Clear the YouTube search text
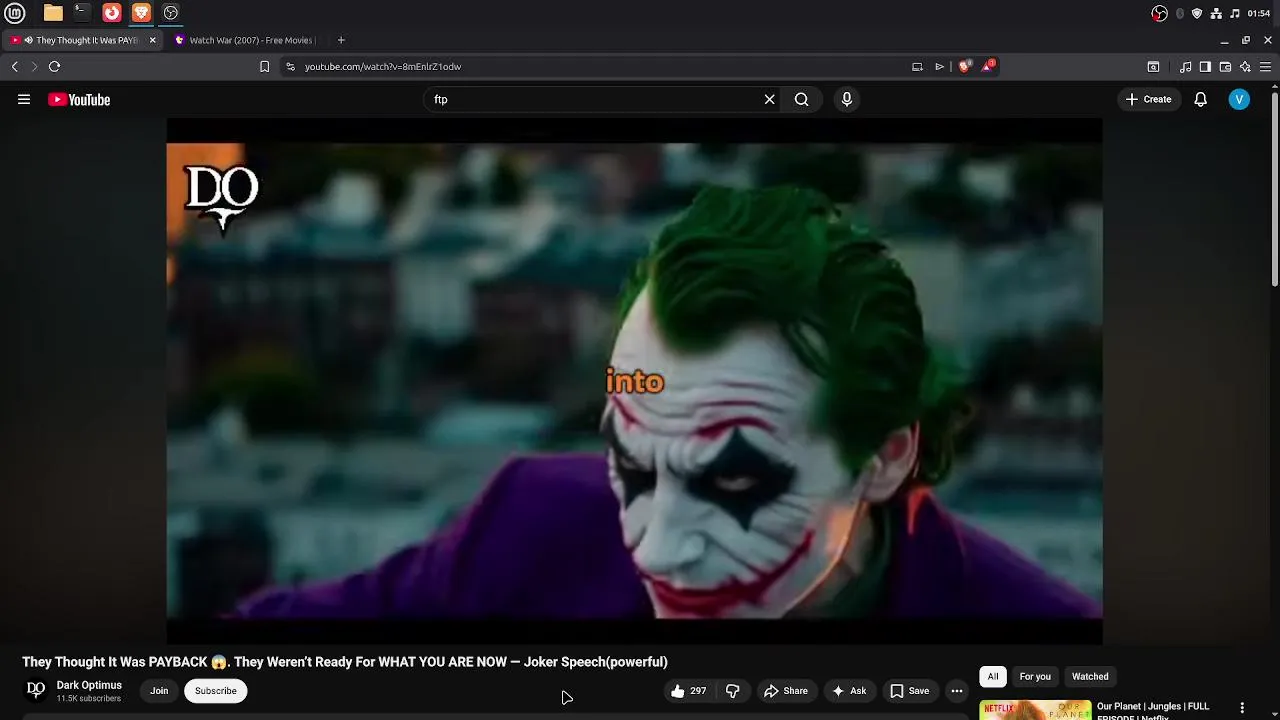The width and height of the screenshot is (1280, 720). pos(769,100)
